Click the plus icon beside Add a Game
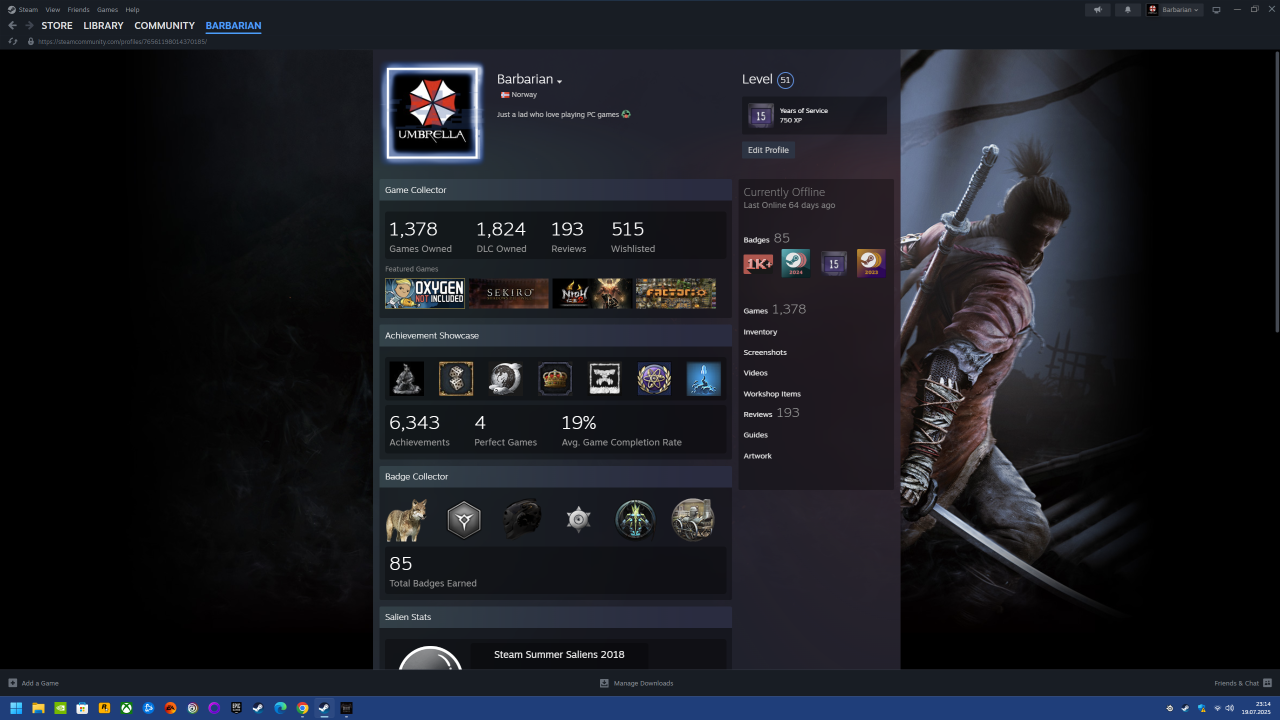The width and height of the screenshot is (1280, 720). click(13, 683)
